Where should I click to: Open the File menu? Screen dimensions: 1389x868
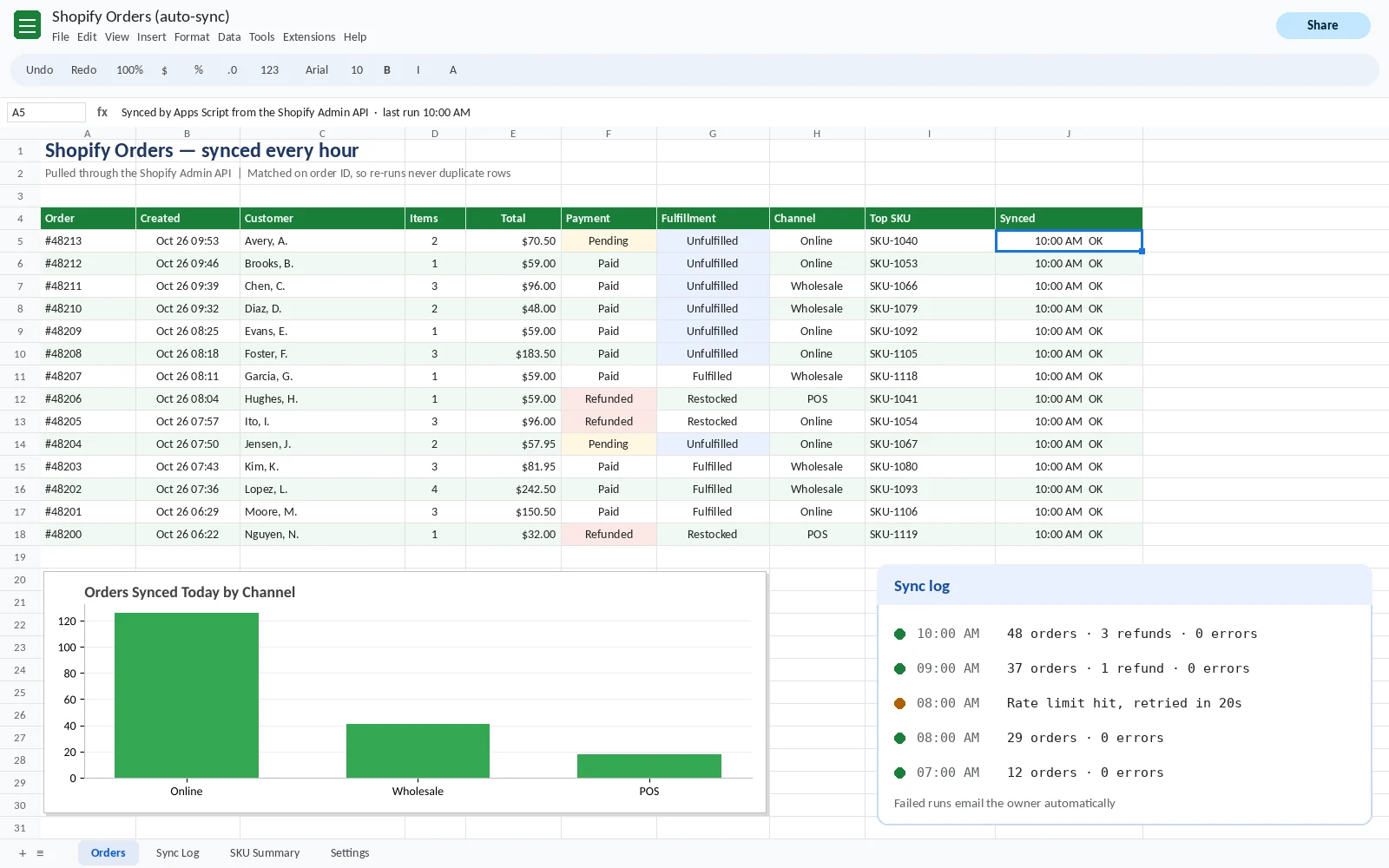pyautogui.click(x=61, y=37)
